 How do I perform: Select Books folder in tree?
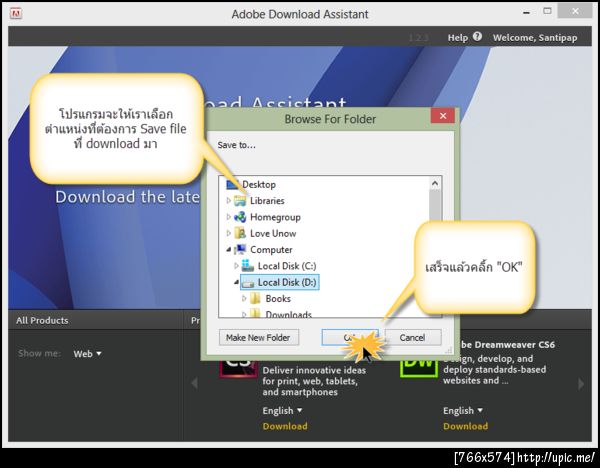pos(278,298)
